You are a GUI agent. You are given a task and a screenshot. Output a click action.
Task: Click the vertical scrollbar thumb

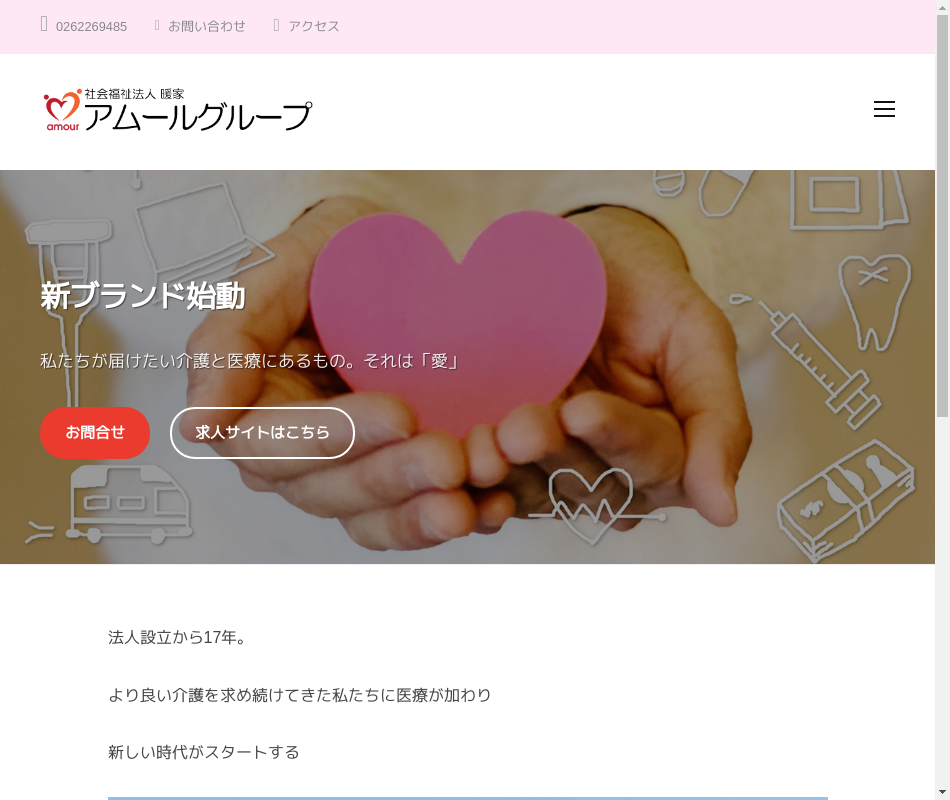[x=942, y=216]
